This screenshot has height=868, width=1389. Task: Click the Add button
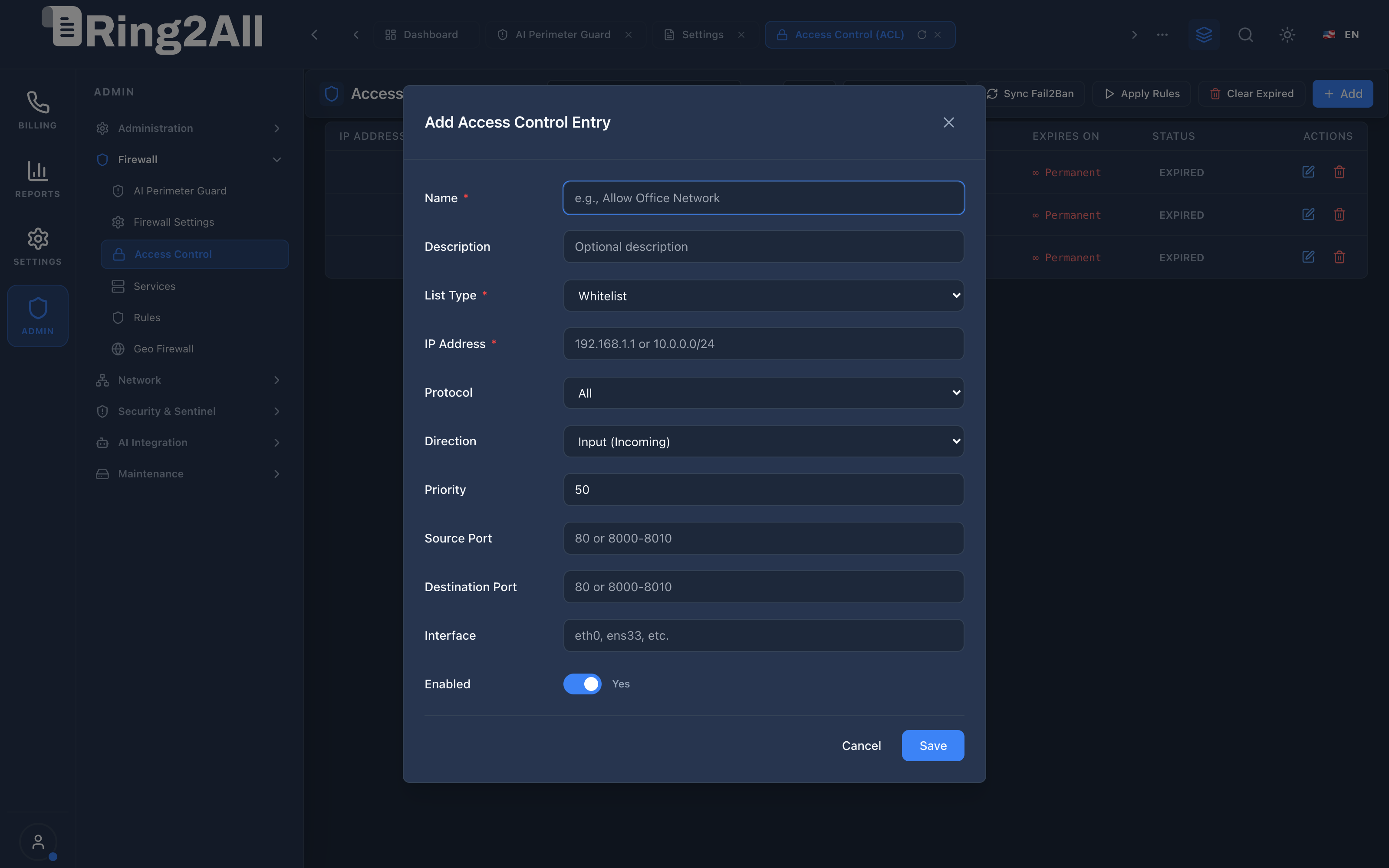pyautogui.click(x=1343, y=94)
